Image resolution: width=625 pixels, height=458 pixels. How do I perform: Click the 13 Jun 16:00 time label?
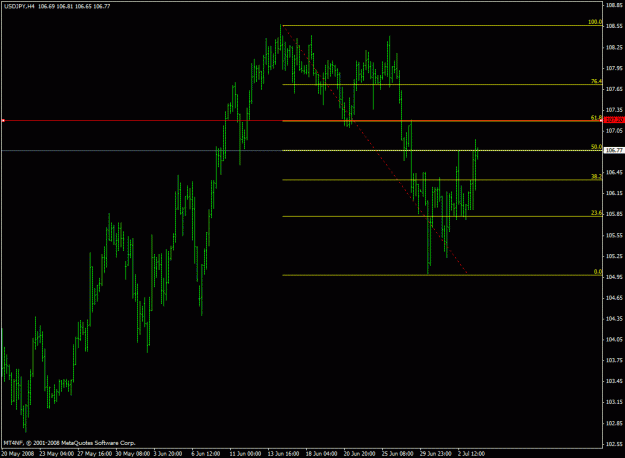click(x=283, y=454)
